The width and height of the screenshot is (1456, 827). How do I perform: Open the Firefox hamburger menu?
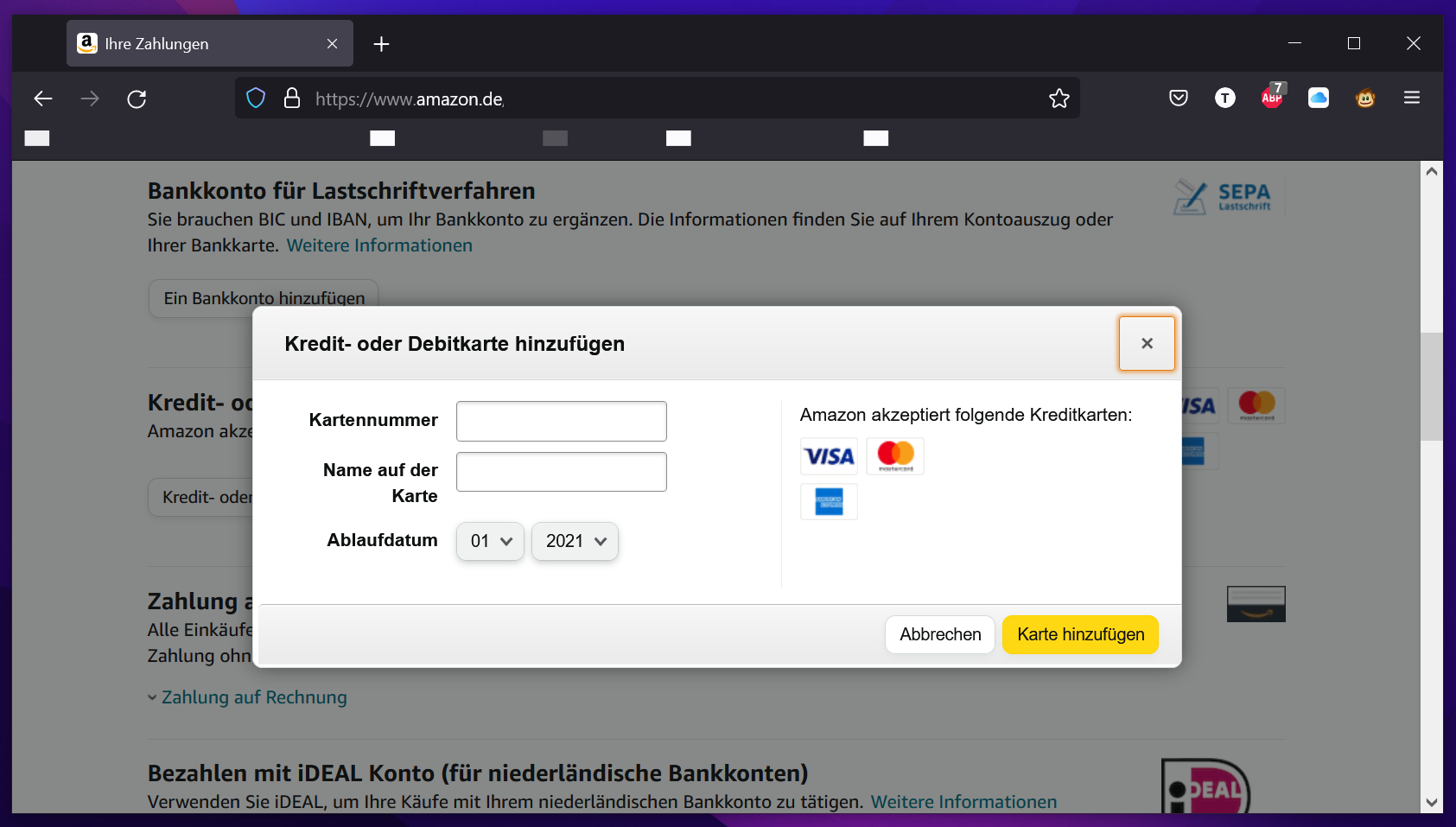click(x=1412, y=99)
